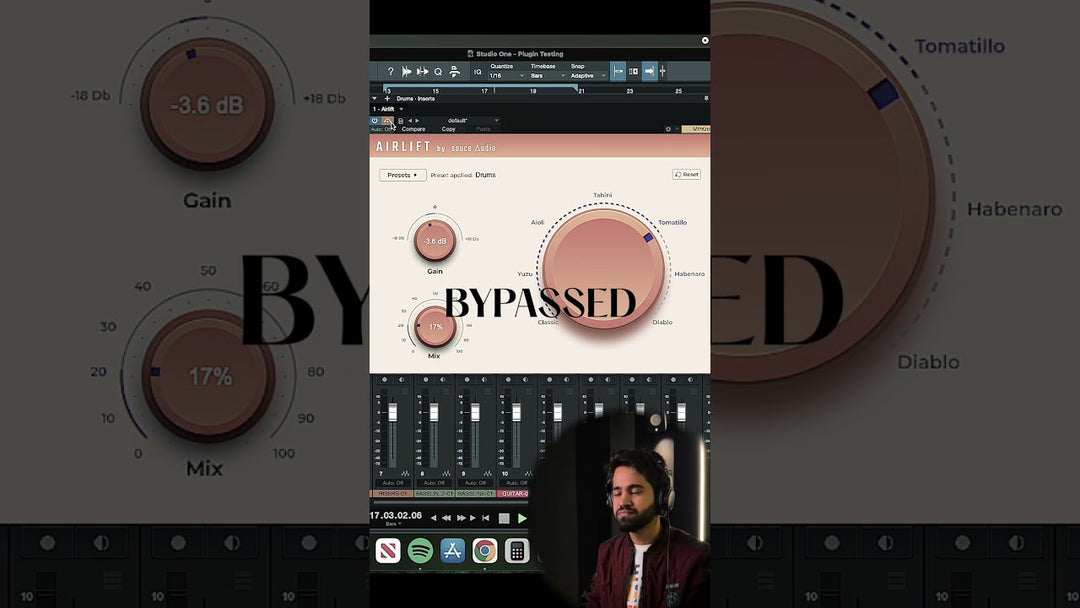
Task: Select the Aioli flavor label
Action: tap(537, 222)
